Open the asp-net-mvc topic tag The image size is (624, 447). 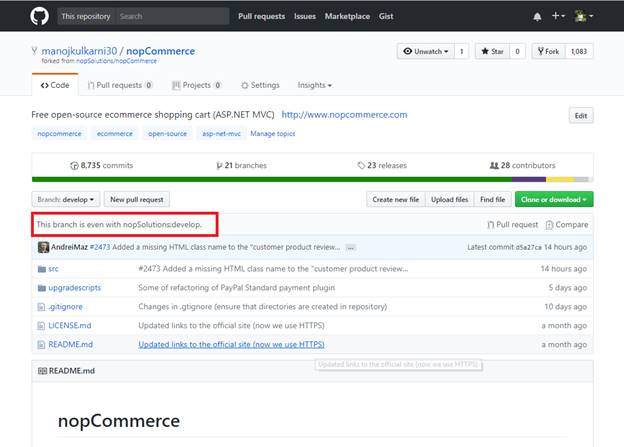tap(221, 134)
